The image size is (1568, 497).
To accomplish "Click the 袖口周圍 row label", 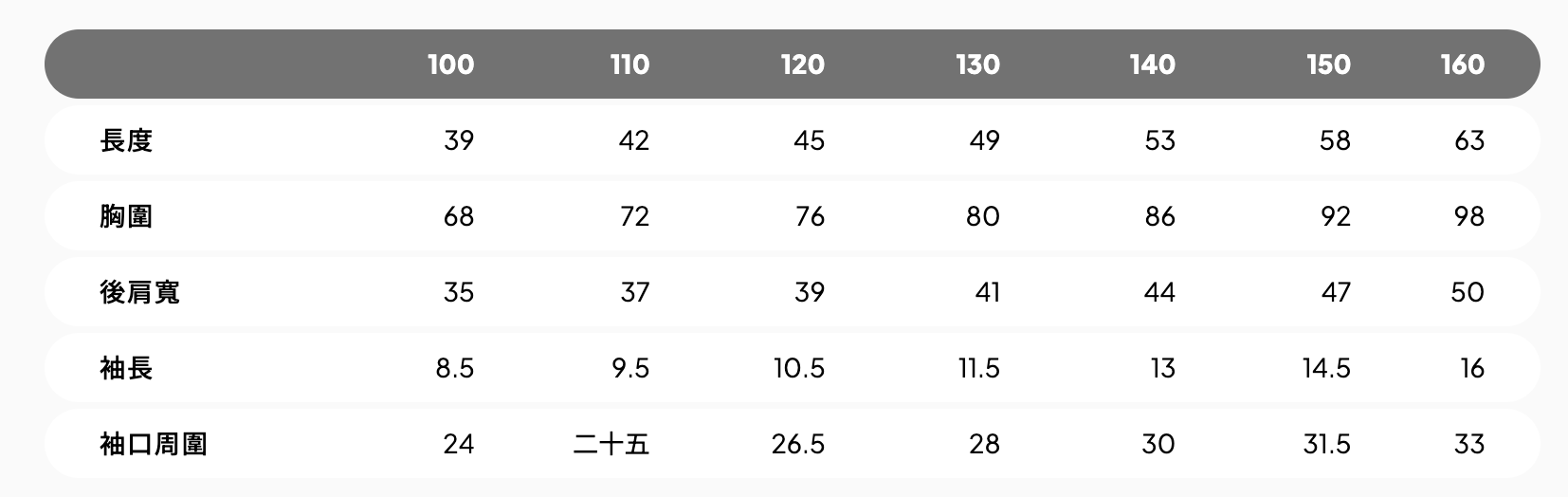I will click(x=153, y=444).
